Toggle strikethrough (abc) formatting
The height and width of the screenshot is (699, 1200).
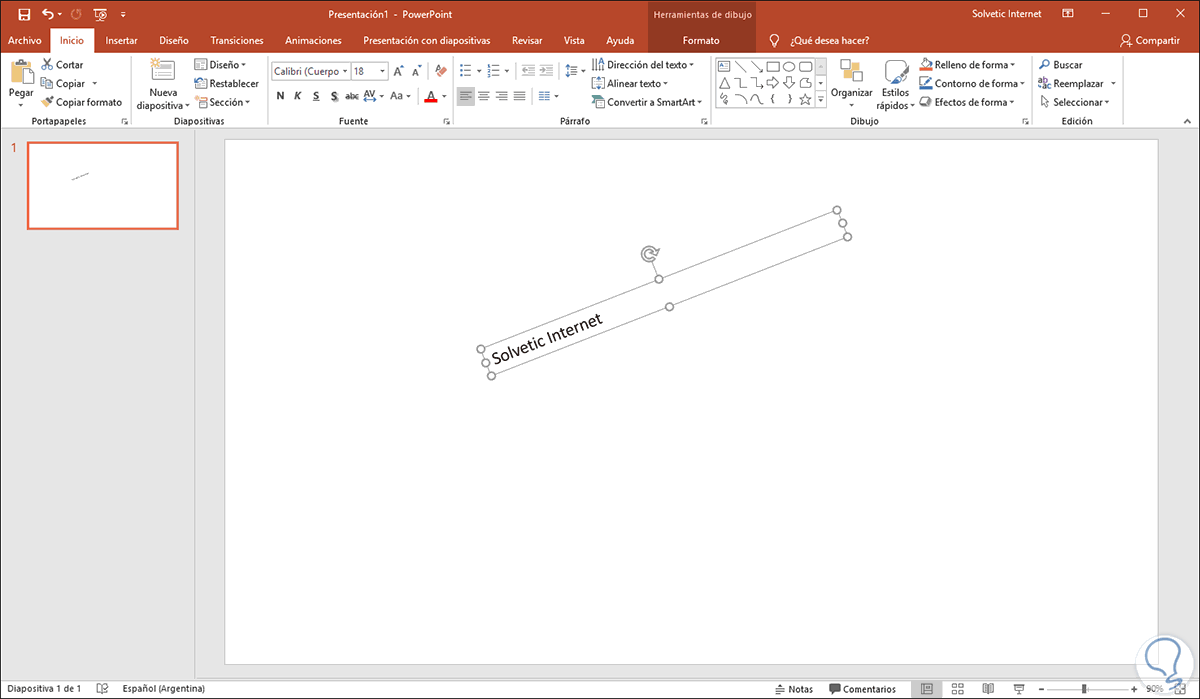point(351,96)
